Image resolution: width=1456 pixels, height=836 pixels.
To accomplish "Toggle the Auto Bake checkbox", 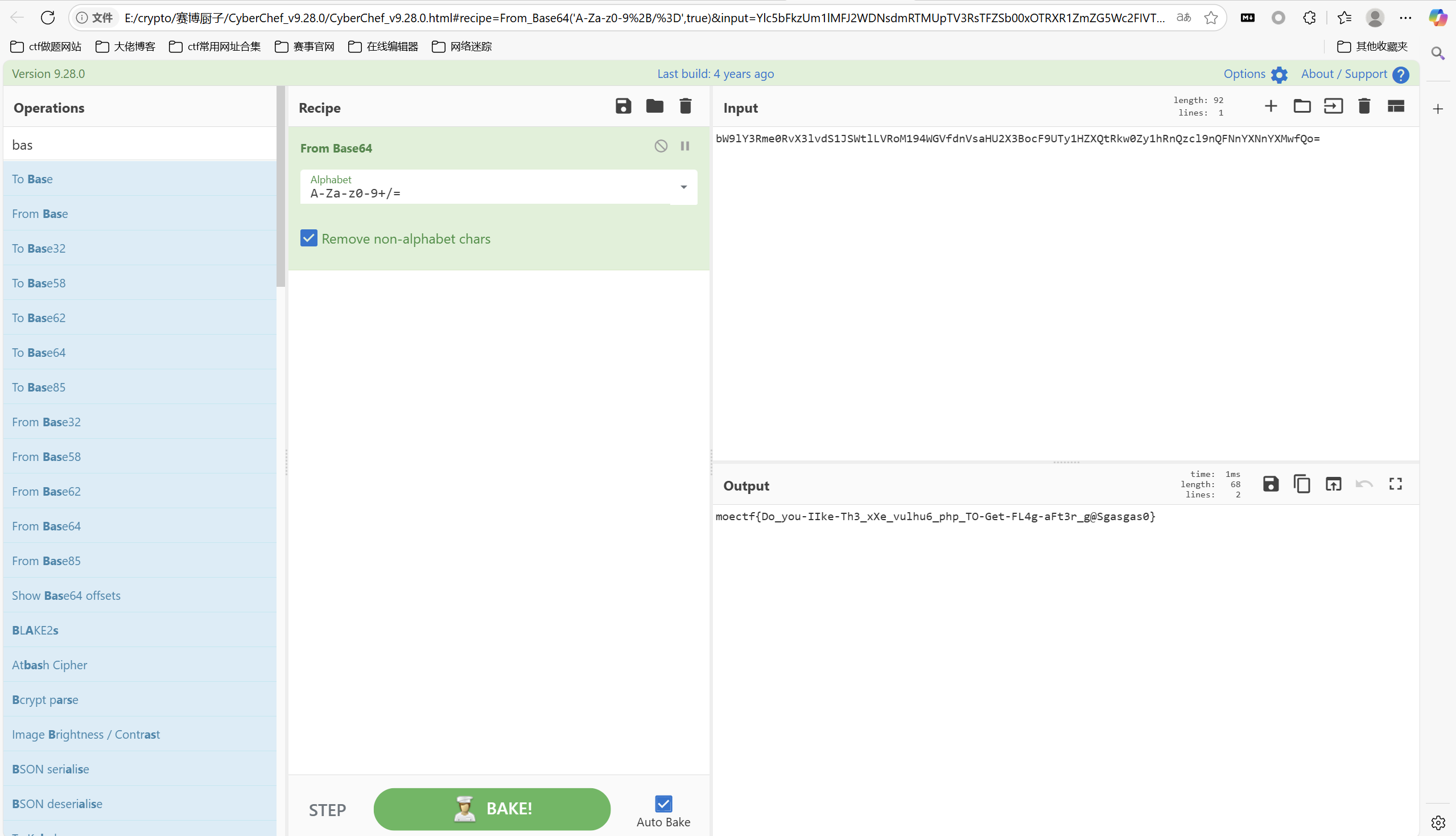I will (663, 803).
